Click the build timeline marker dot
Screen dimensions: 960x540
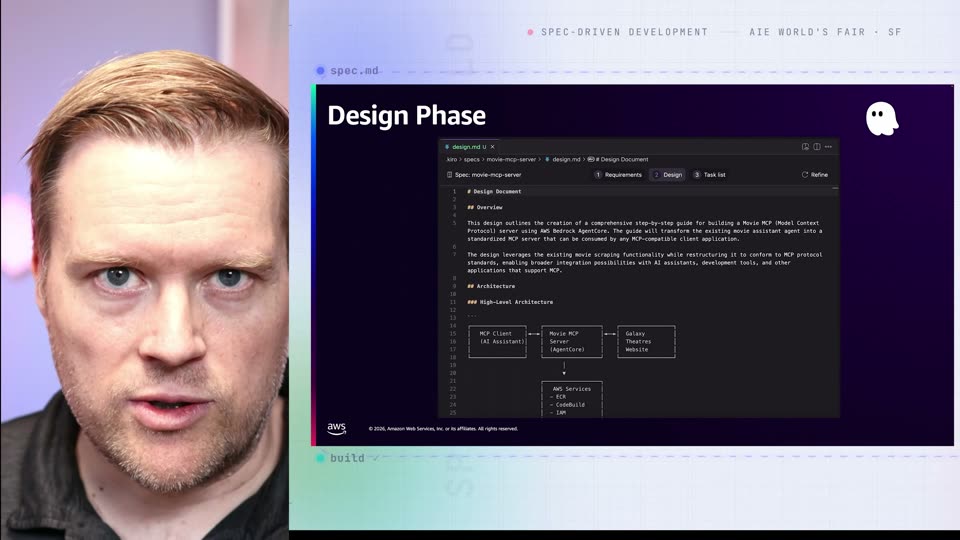320,458
